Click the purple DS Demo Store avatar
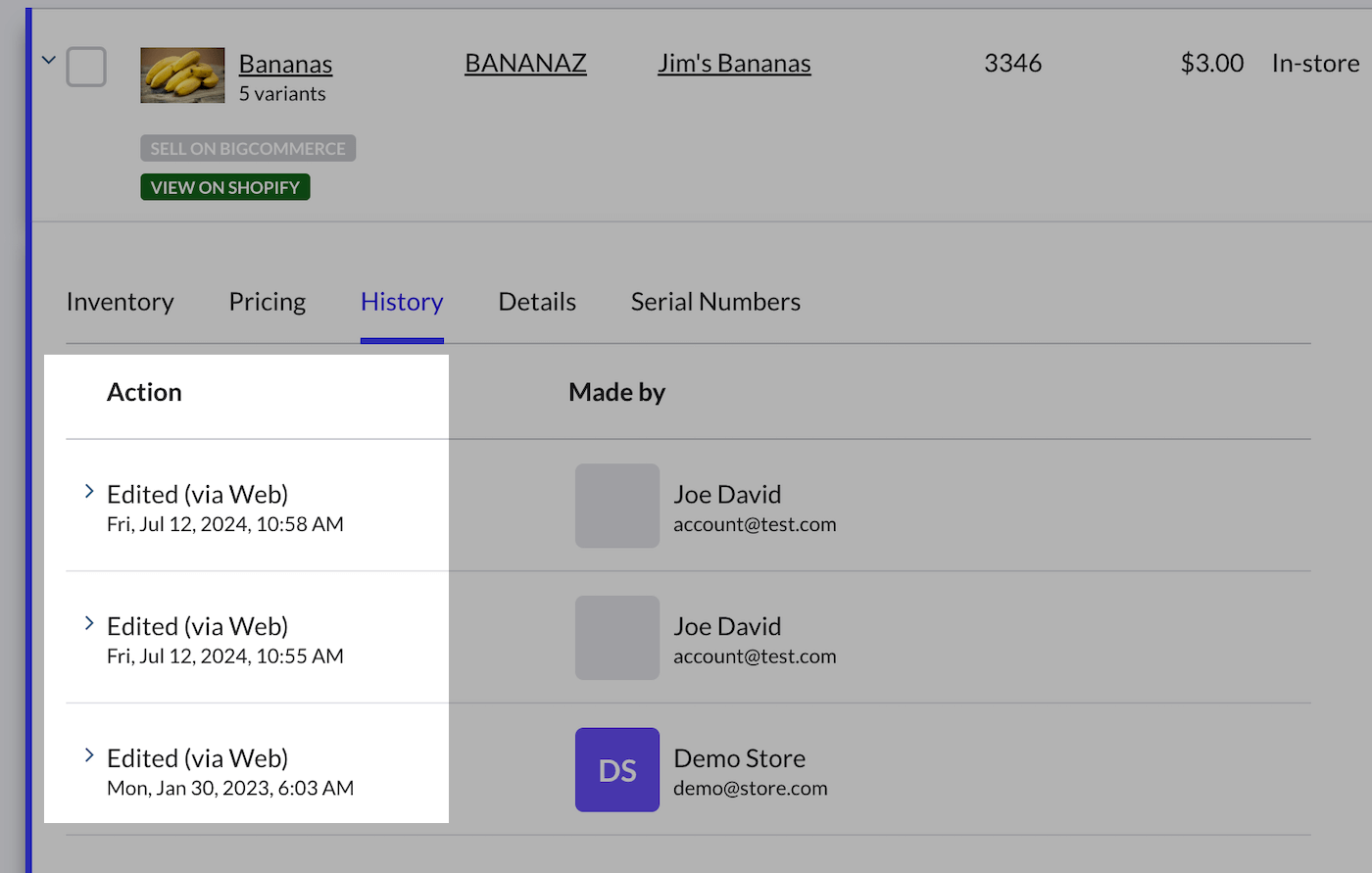Image resolution: width=1372 pixels, height=873 pixels. 617,770
